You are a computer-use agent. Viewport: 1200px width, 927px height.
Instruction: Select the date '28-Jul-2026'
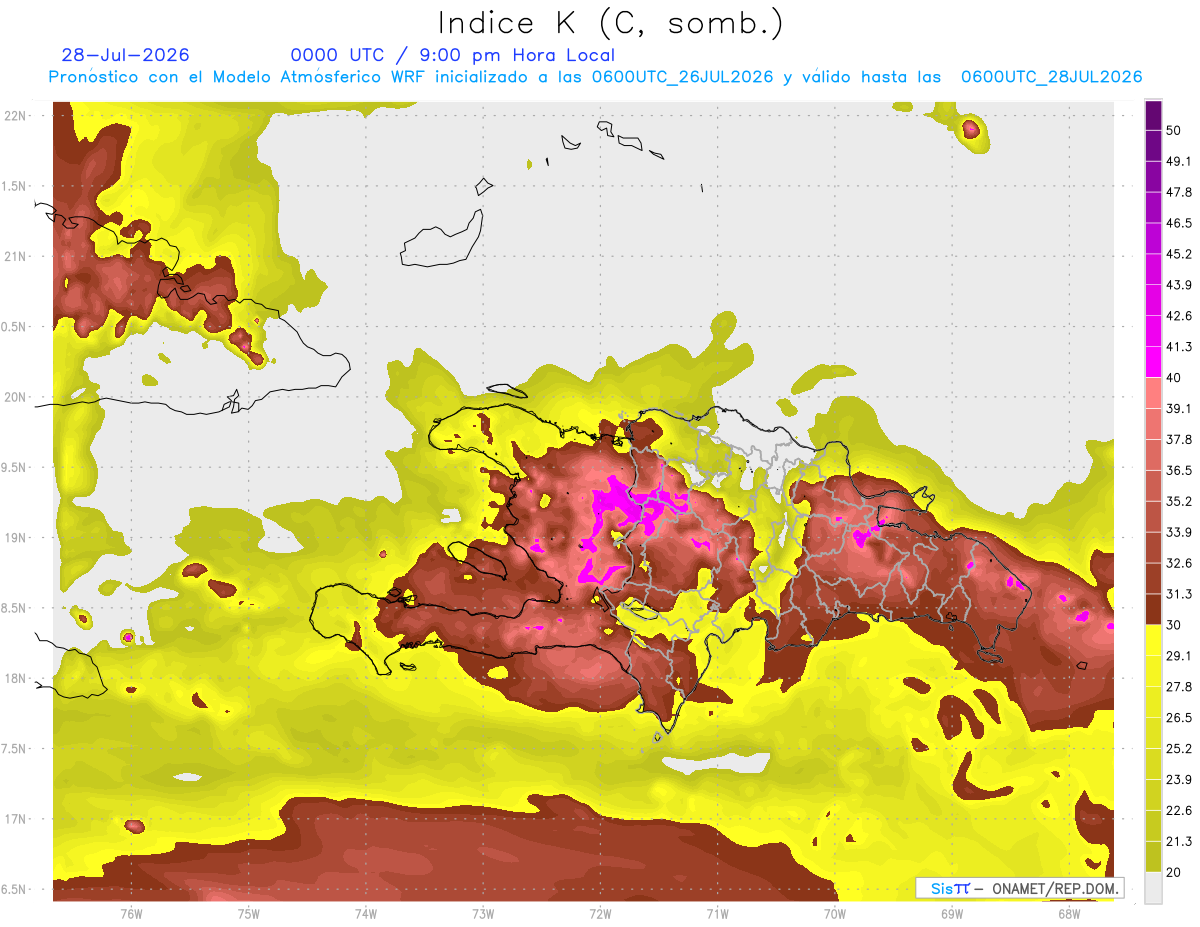coord(125,55)
